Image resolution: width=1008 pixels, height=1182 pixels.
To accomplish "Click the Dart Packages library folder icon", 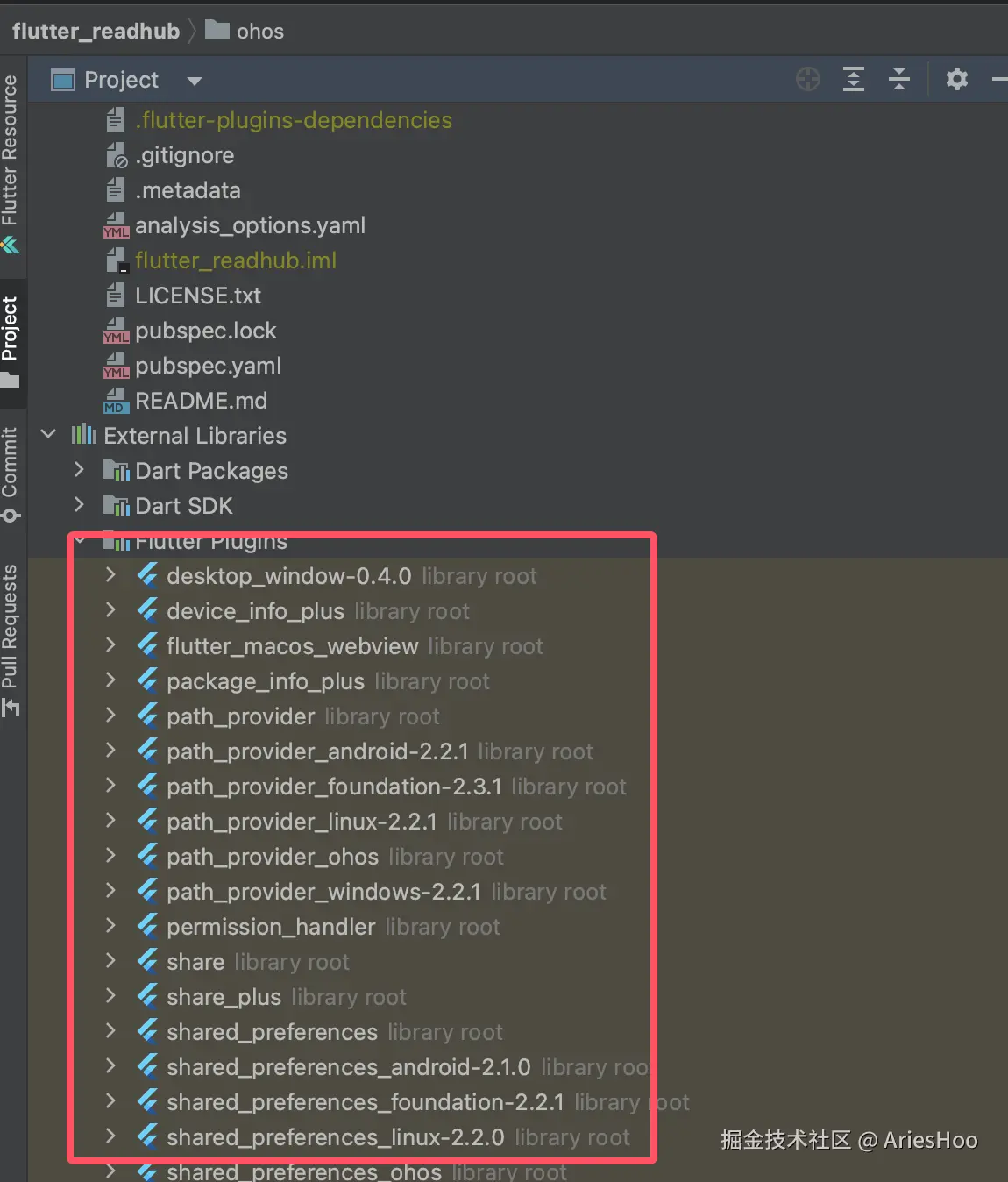I will 117,471.
